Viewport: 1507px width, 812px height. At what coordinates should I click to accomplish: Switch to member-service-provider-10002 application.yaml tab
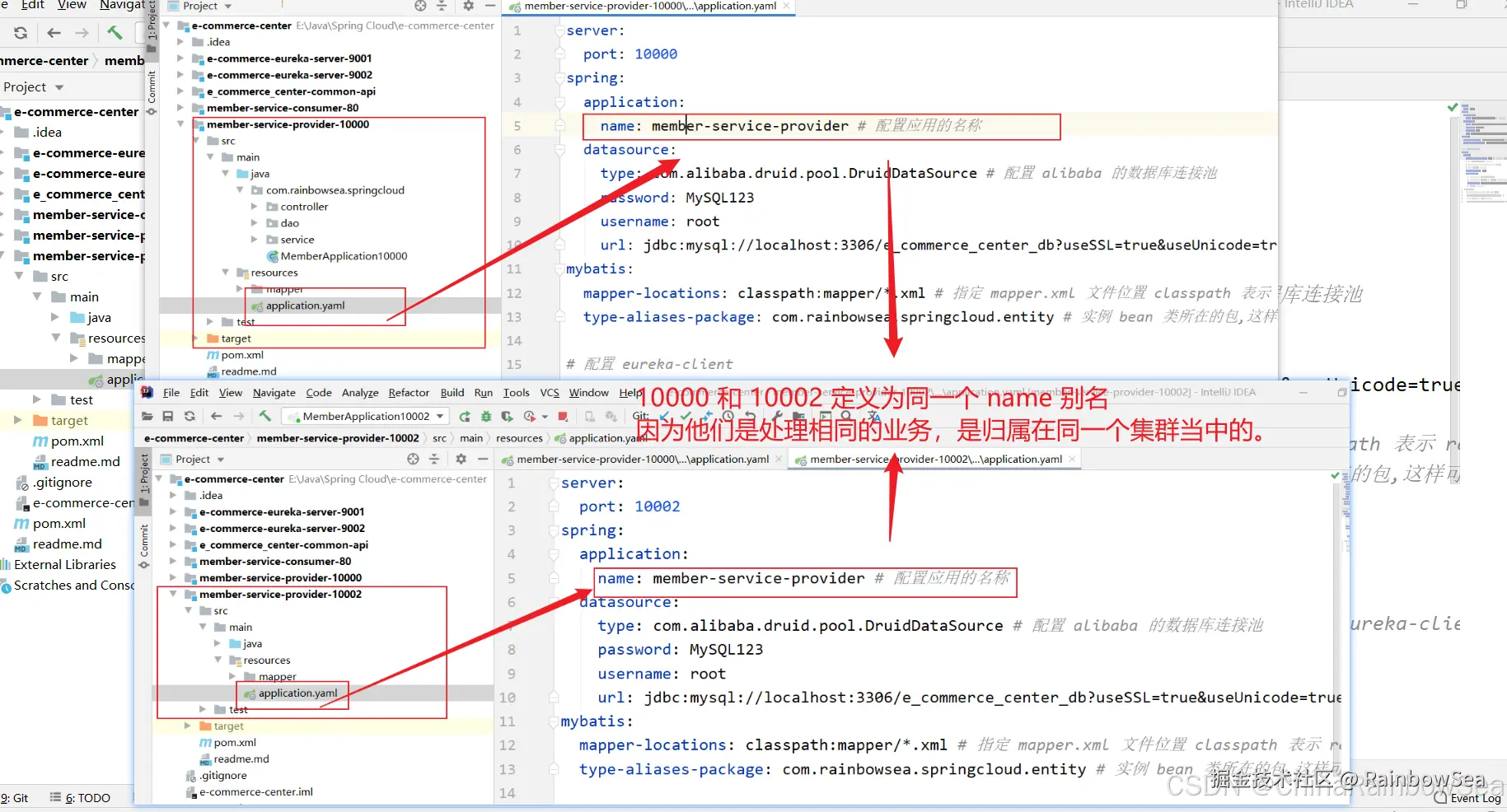(935, 459)
